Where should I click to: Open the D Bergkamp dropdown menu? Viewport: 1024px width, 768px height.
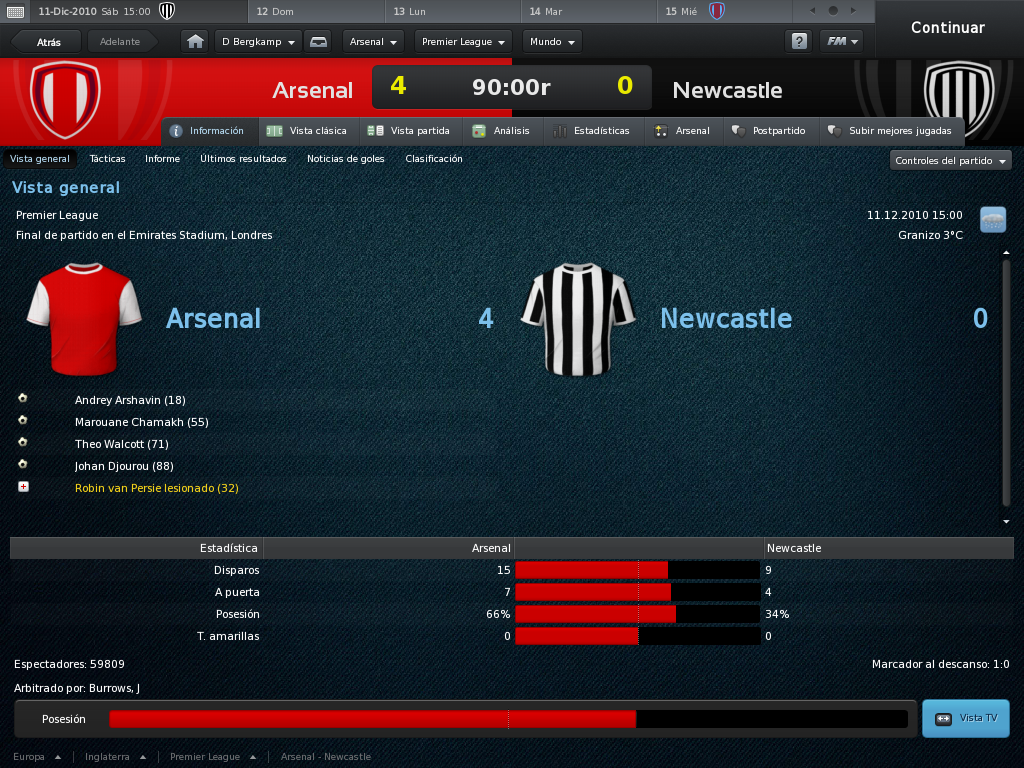pos(258,42)
